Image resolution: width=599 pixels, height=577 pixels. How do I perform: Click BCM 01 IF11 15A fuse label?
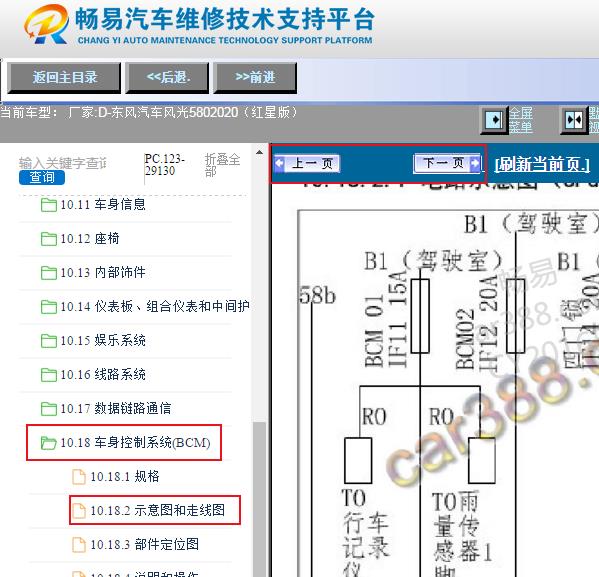click(x=385, y=319)
